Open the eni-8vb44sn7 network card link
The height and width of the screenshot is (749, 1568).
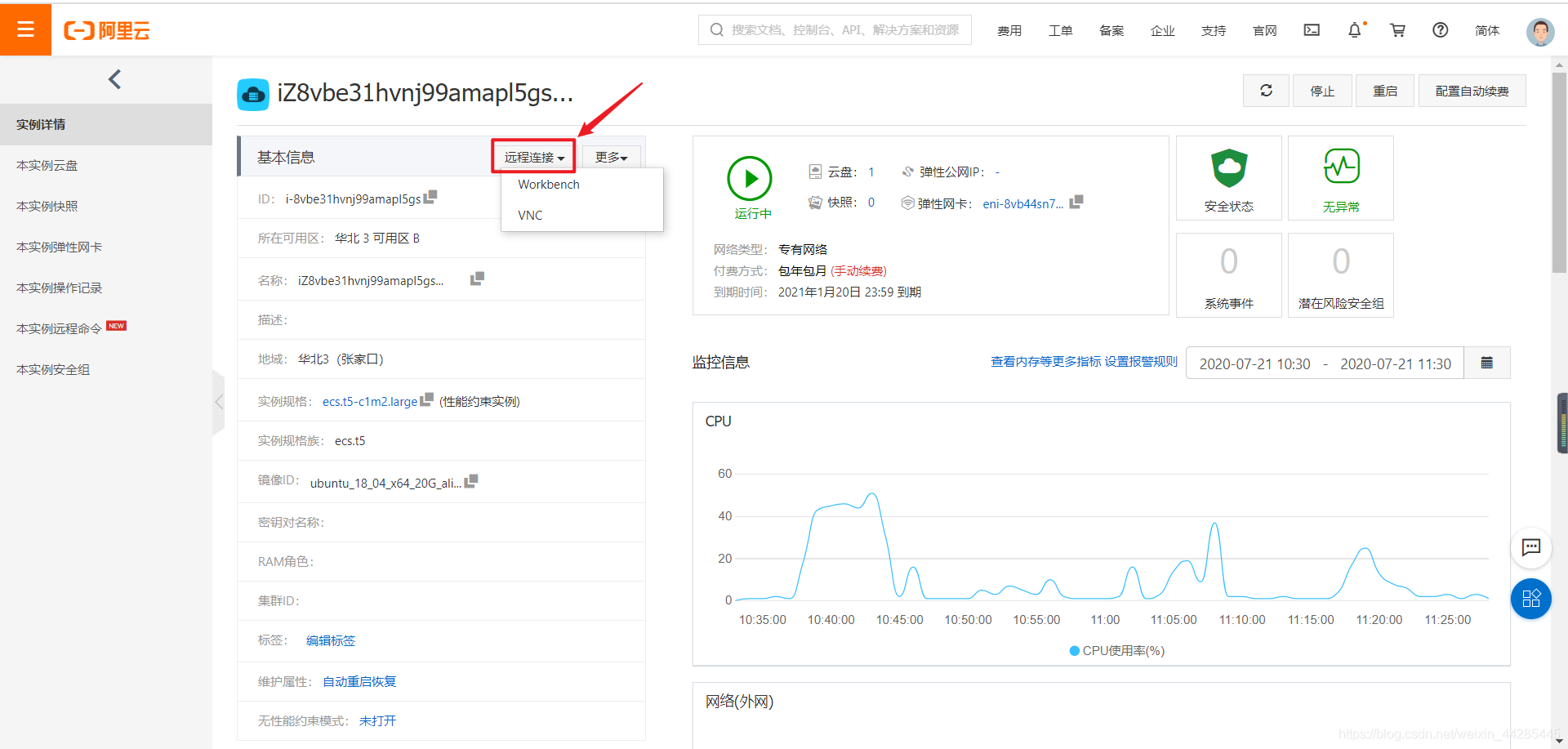pyautogui.click(x=1022, y=203)
